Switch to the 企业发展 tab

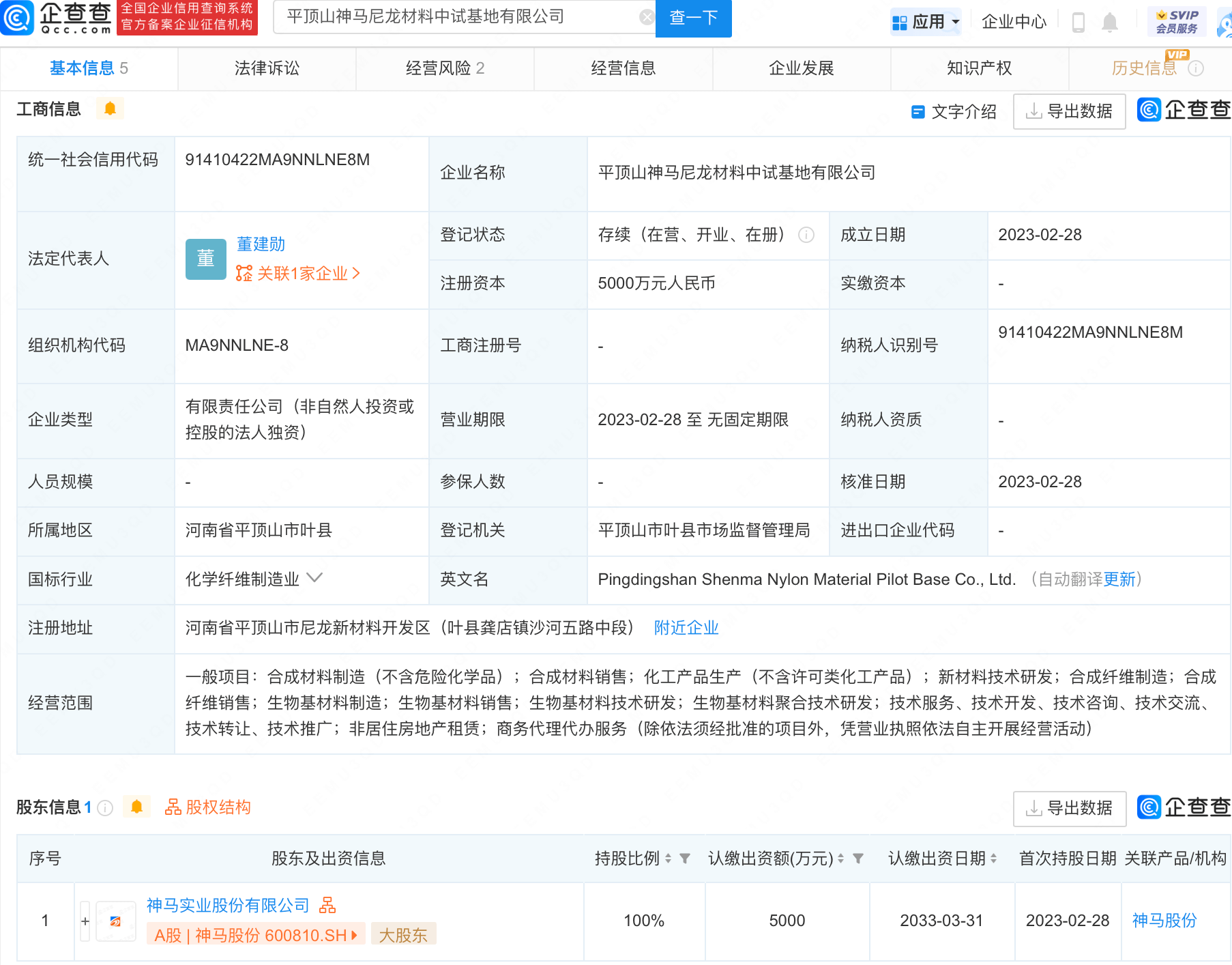(x=801, y=68)
